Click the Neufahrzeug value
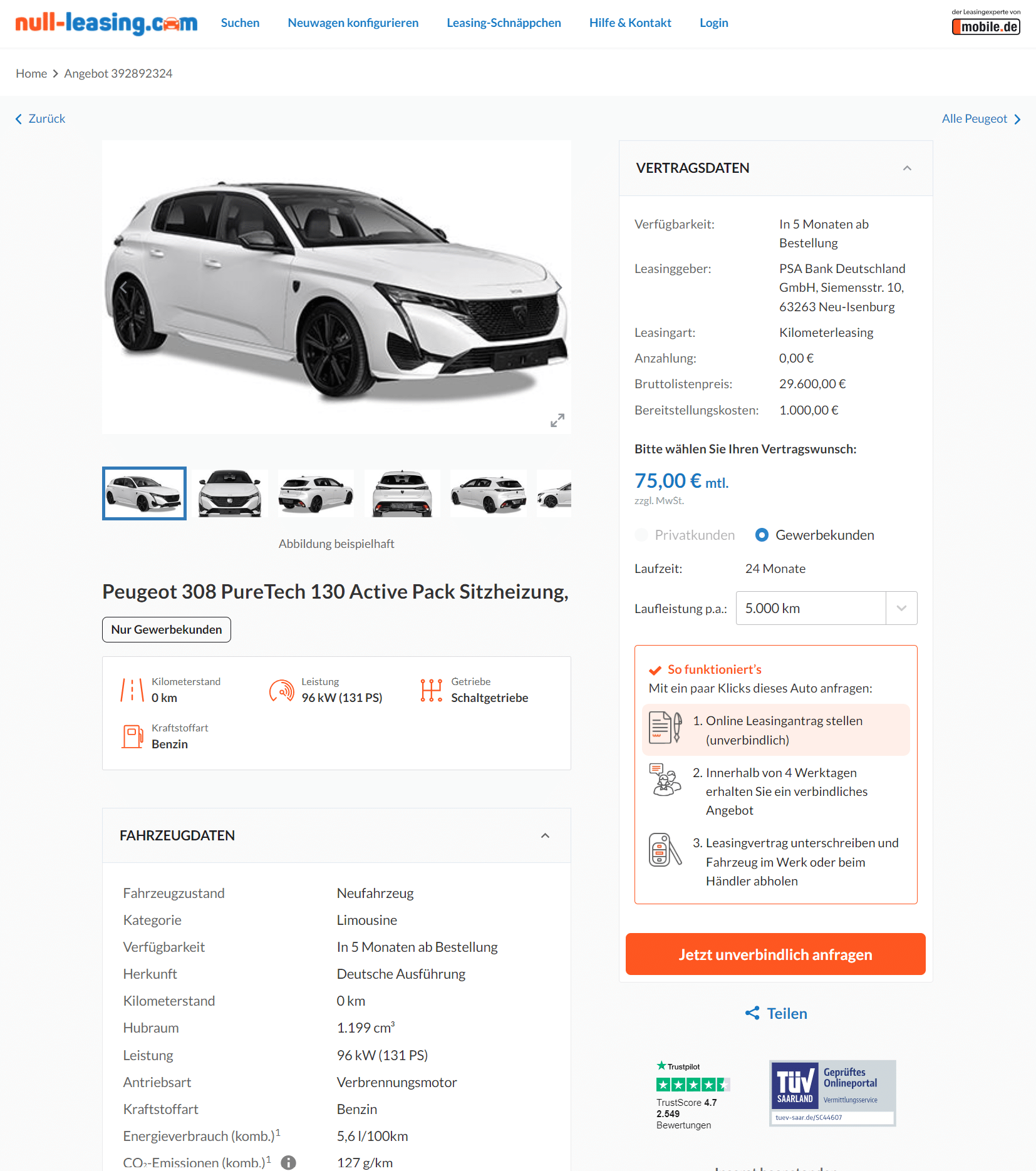The image size is (1036, 1171). click(x=375, y=893)
